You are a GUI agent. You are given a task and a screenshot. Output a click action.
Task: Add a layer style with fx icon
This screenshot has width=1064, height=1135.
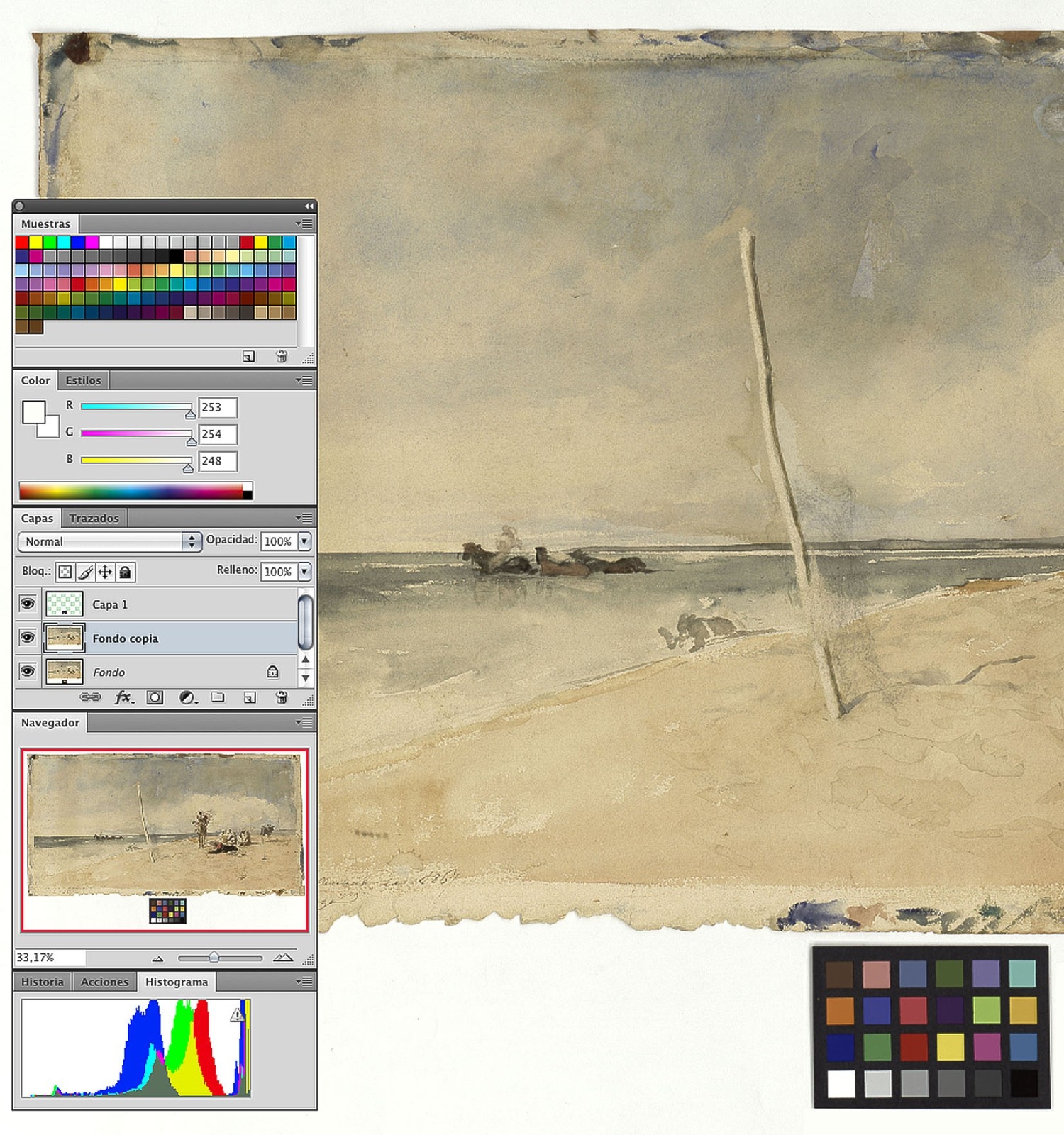click(124, 697)
